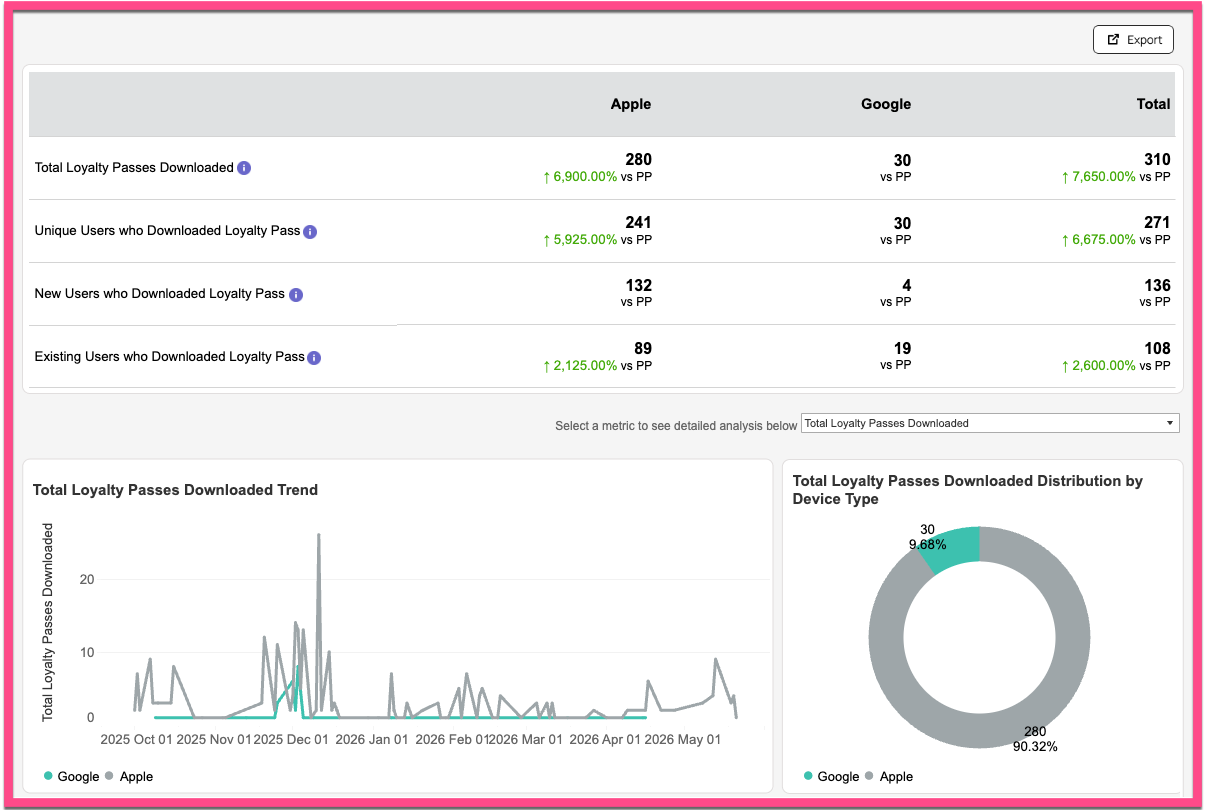Toggle Apple in donut chart legend
This screenshot has width=1206, height=810.
[x=889, y=776]
